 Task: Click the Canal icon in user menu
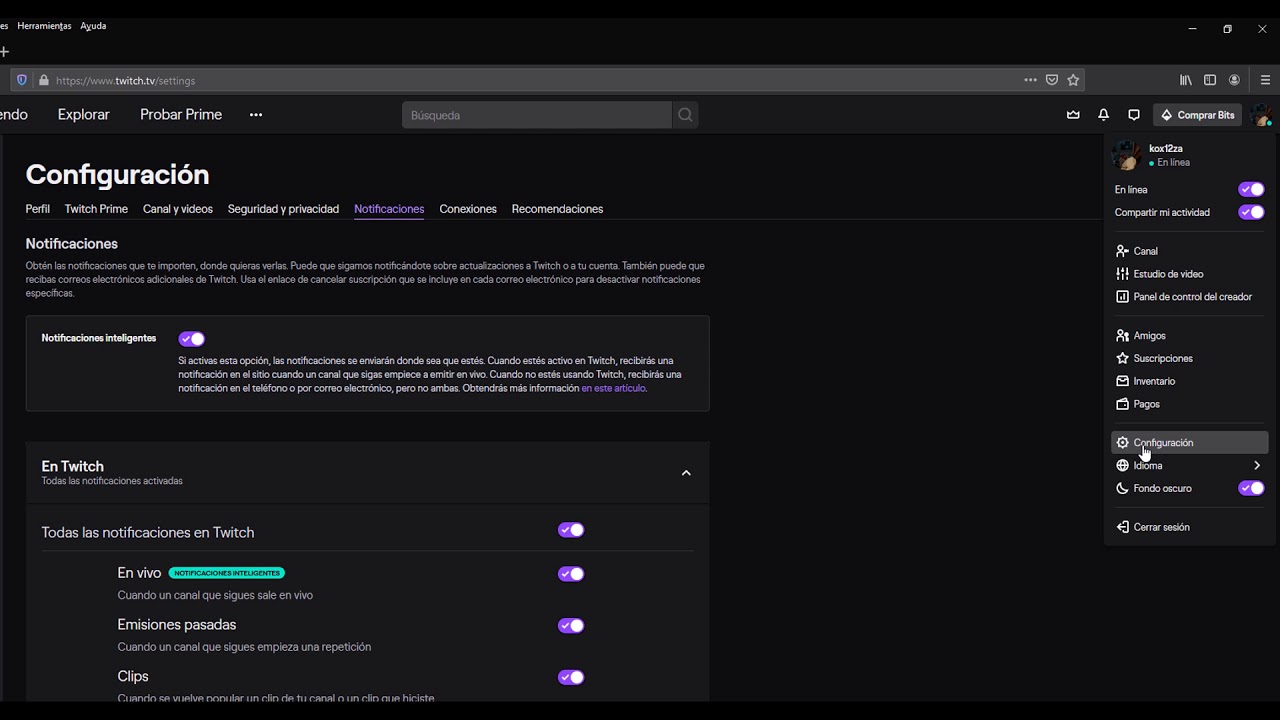pyautogui.click(x=1122, y=251)
